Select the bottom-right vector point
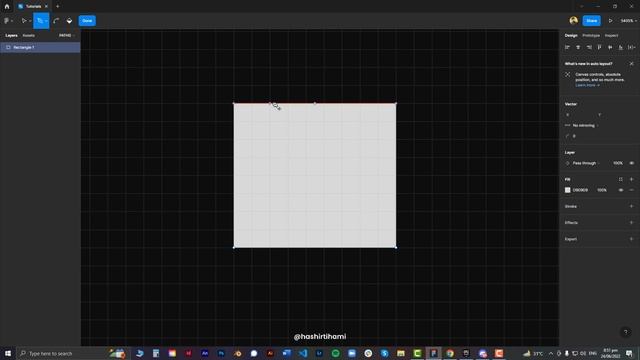The height and width of the screenshot is (360, 640). point(396,247)
